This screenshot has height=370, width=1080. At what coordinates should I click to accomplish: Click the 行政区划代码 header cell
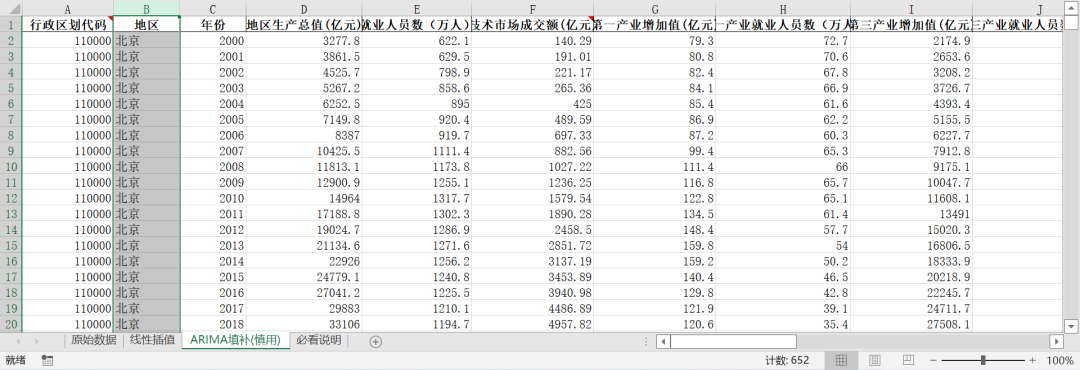[x=68, y=24]
